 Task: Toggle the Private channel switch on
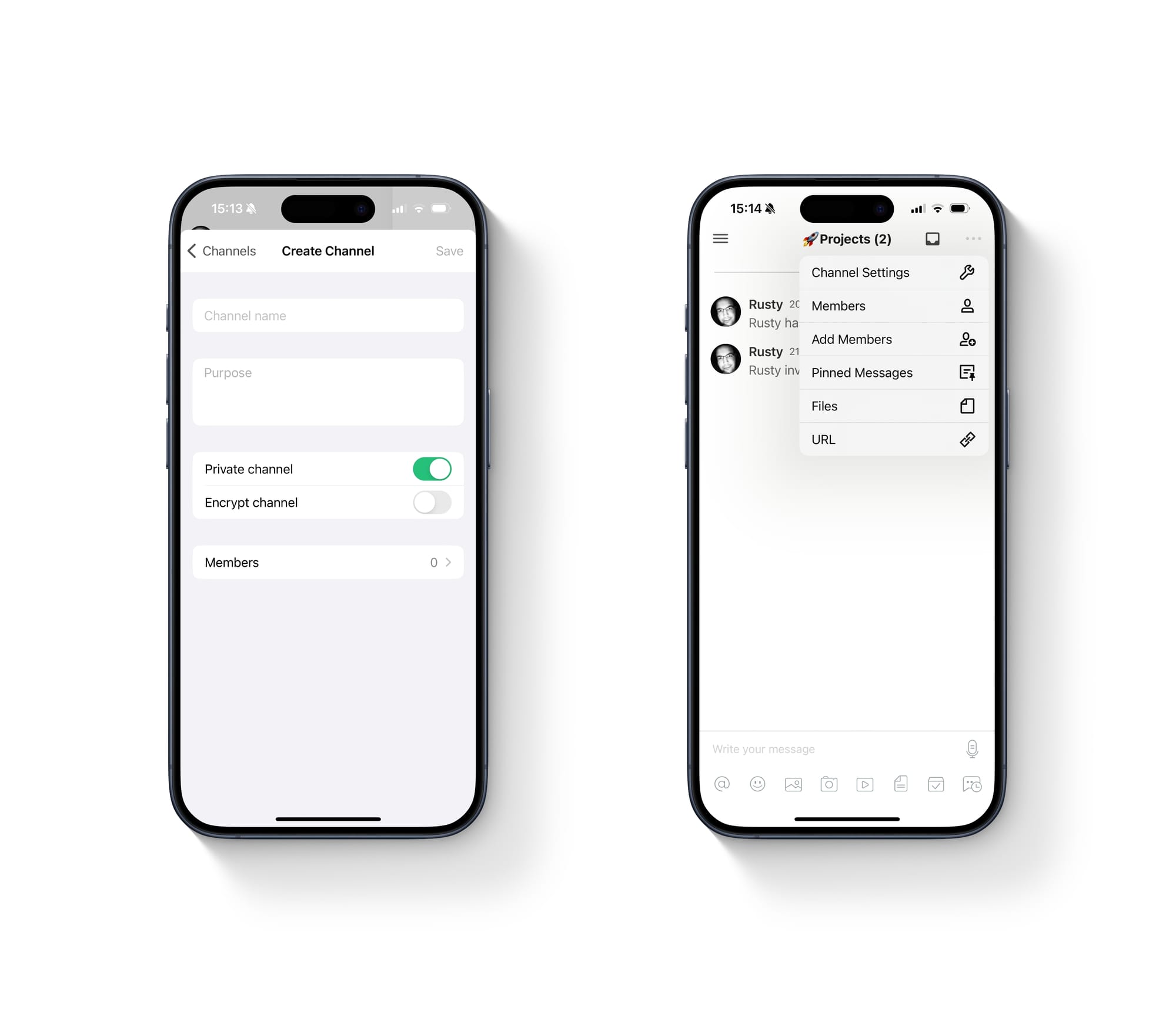432,468
